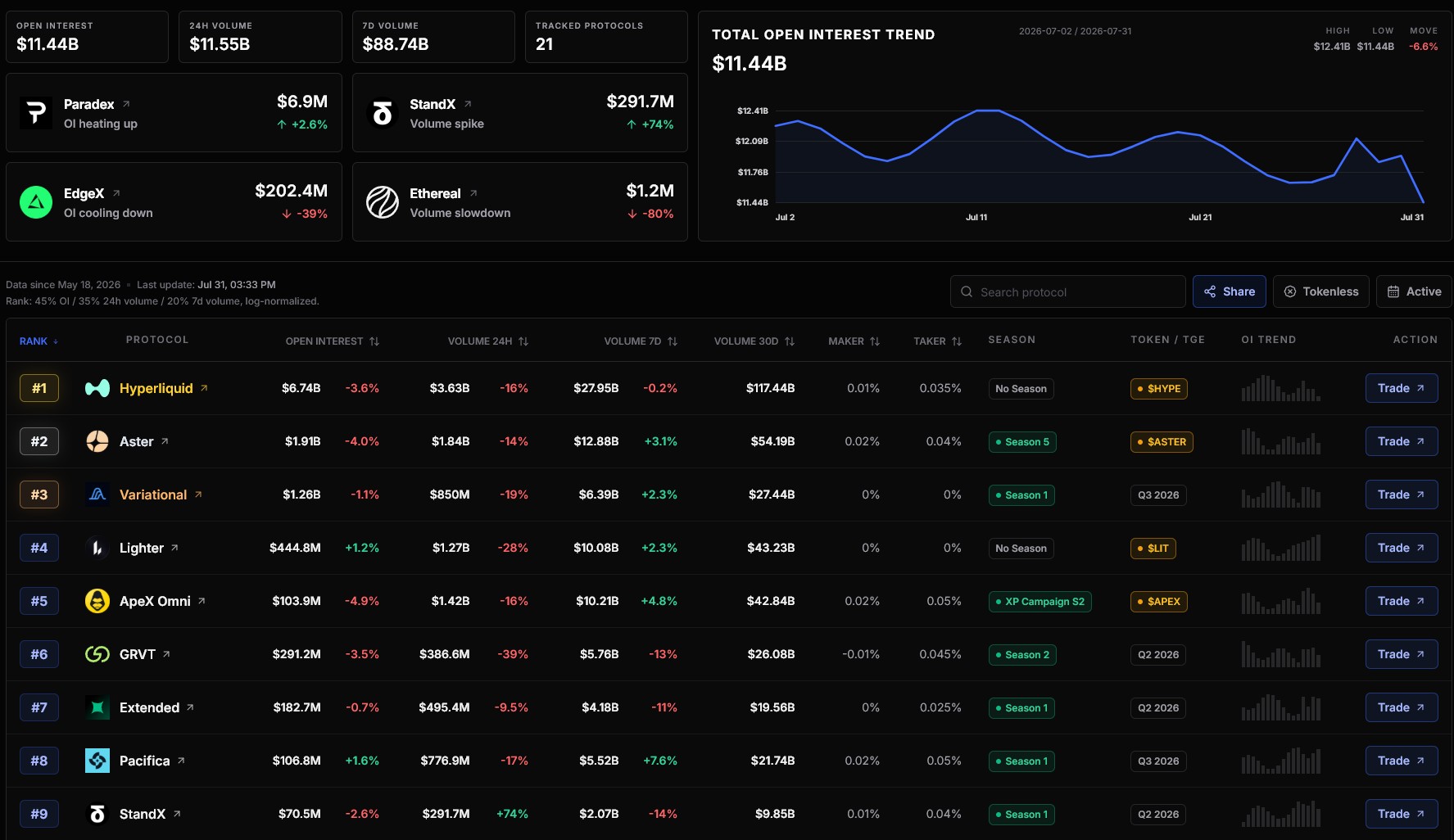The height and width of the screenshot is (840, 1454).
Task: Sort table by Taker fee
Action: click(937, 341)
